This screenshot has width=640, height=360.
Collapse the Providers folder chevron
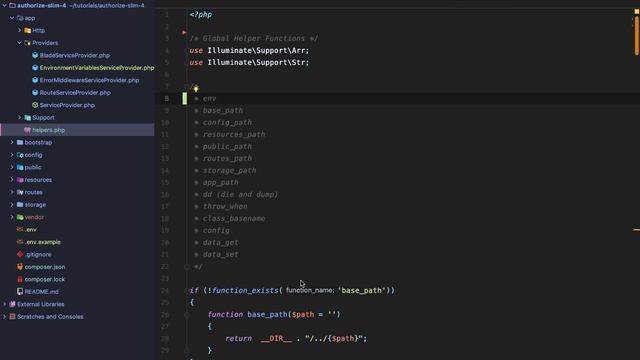coord(19,43)
